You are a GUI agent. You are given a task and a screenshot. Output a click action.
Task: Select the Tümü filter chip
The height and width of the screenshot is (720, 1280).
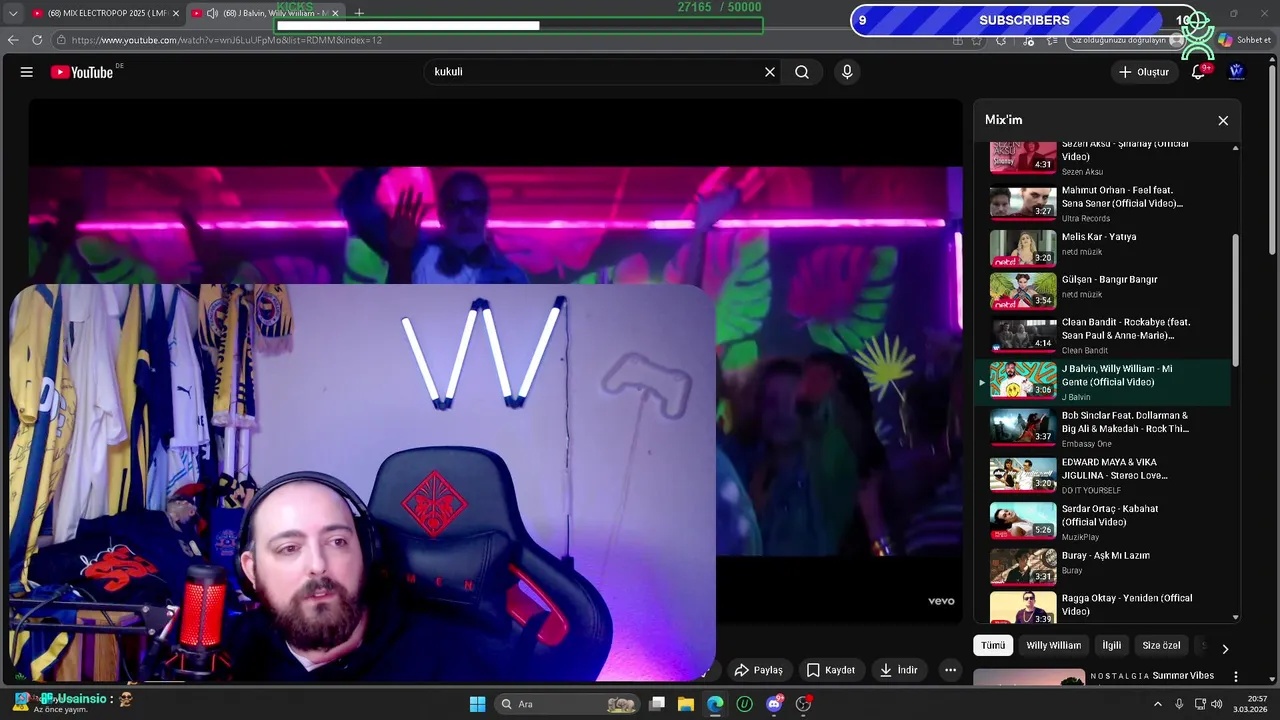tap(993, 646)
